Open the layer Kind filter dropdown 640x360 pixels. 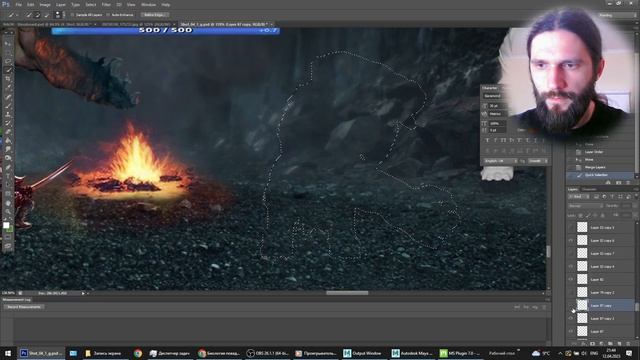coord(579,197)
